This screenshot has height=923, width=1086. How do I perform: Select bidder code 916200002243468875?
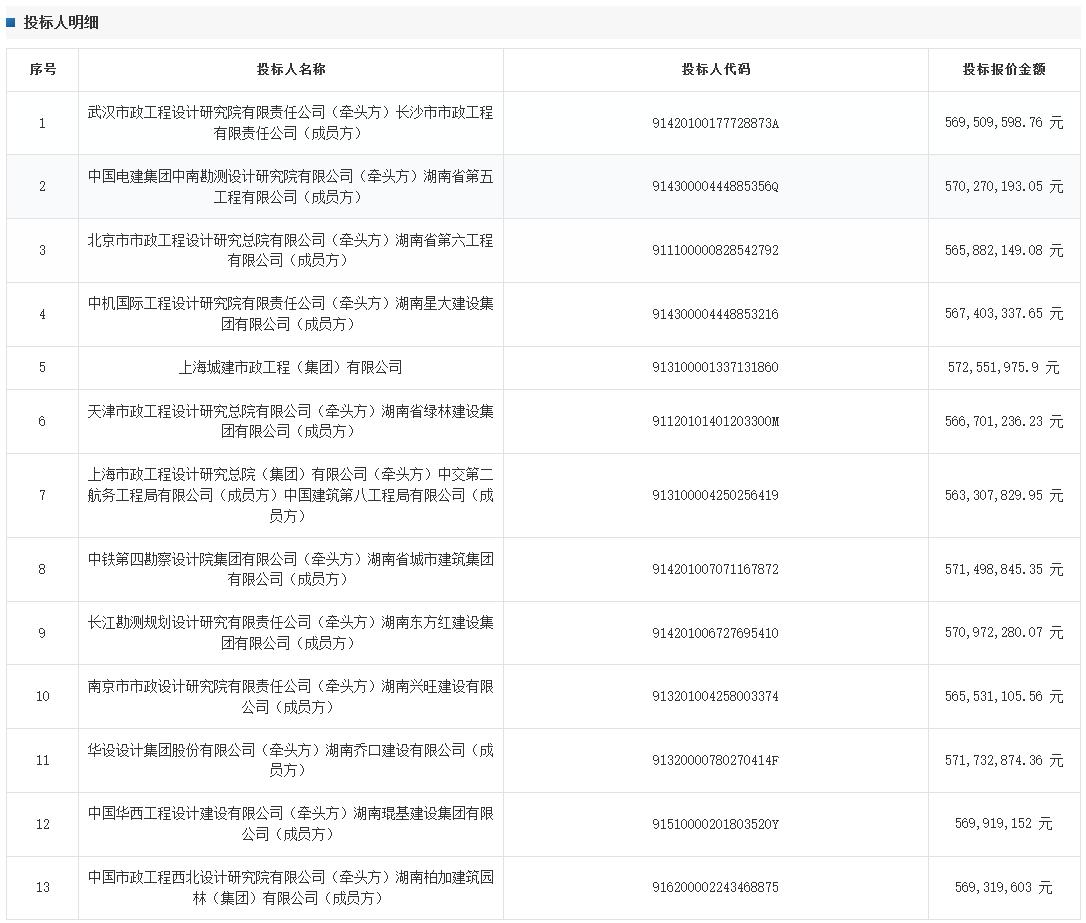715,887
